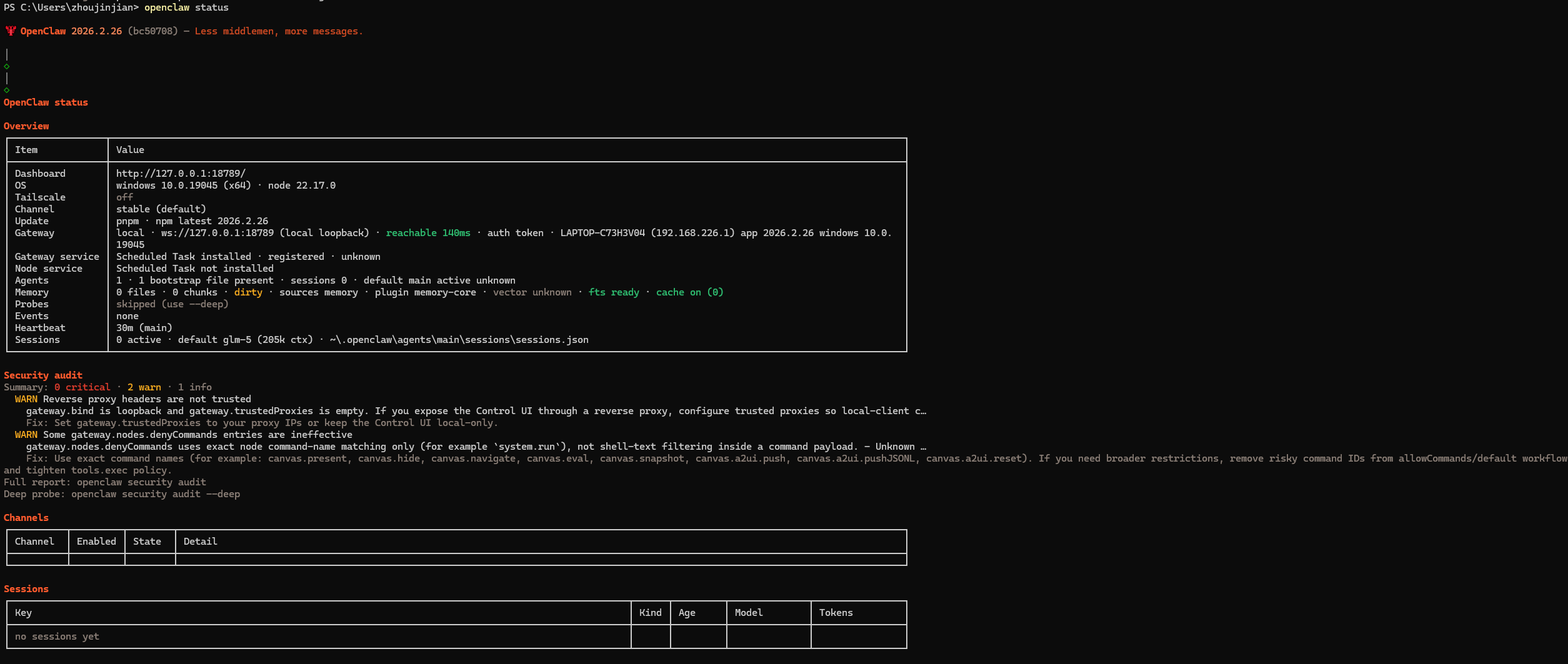Open the Dashboard URL http://127.0.0.1:18789/

[x=181, y=174]
